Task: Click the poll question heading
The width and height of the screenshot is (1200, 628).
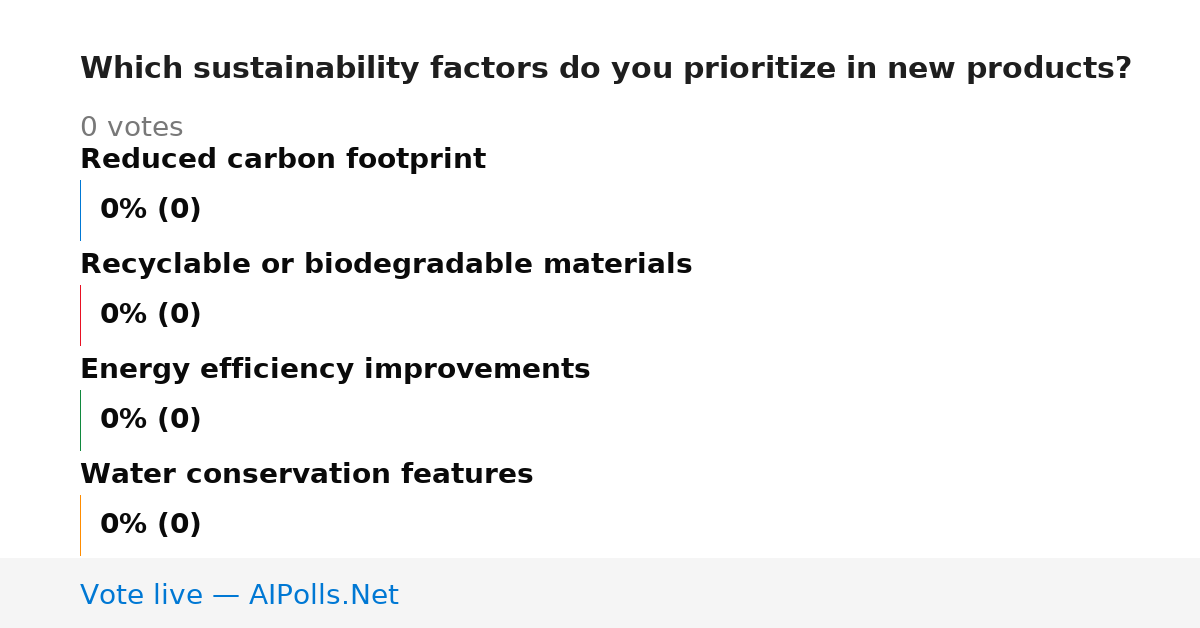Action: (x=605, y=69)
